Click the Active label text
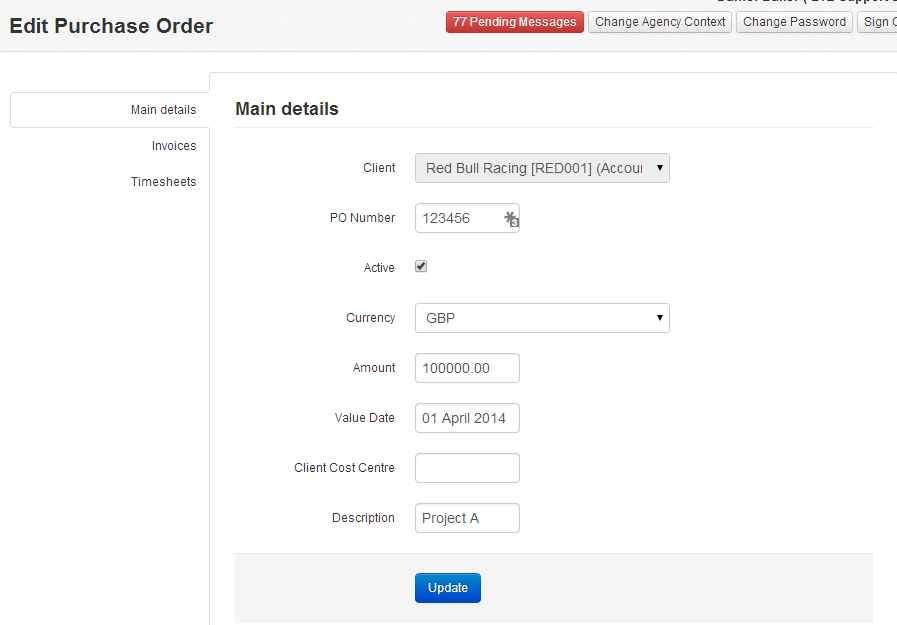 coord(379,268)
